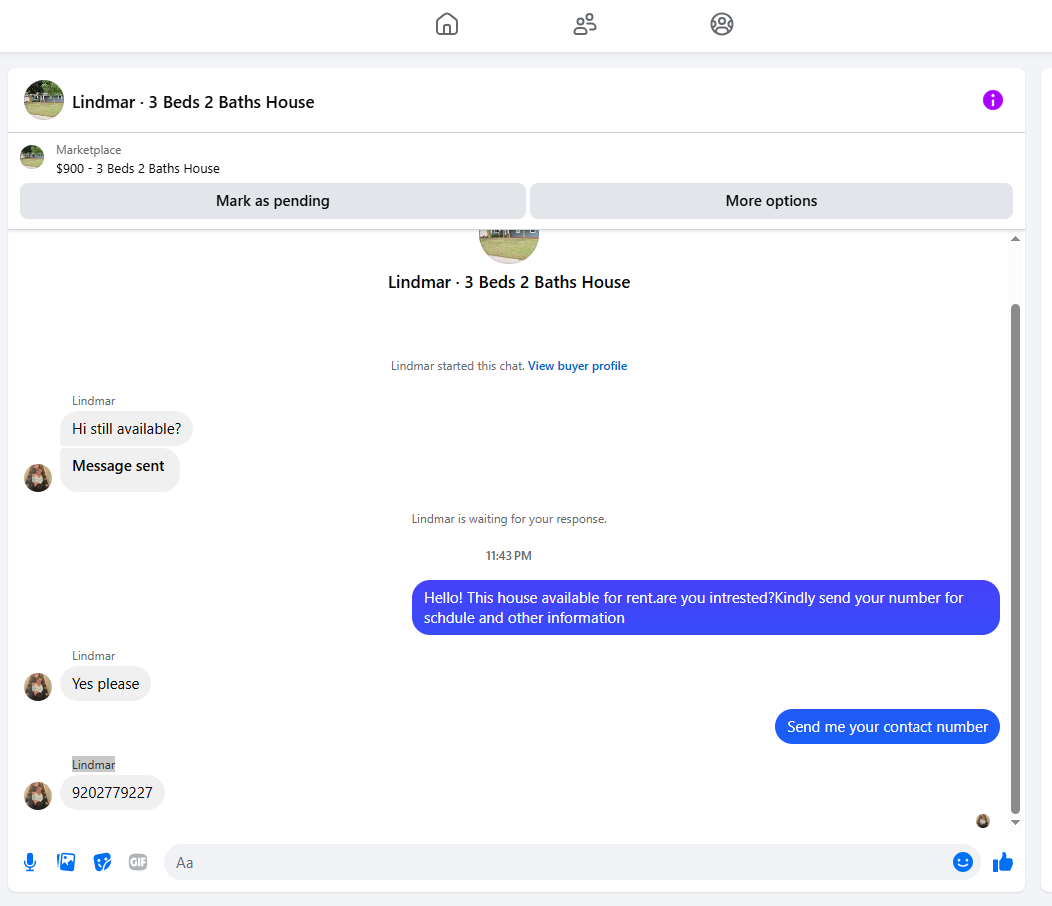Viewport: 1052px width, 906px height.
Task: Open More options for the listing
Action: tap(771, 201)
